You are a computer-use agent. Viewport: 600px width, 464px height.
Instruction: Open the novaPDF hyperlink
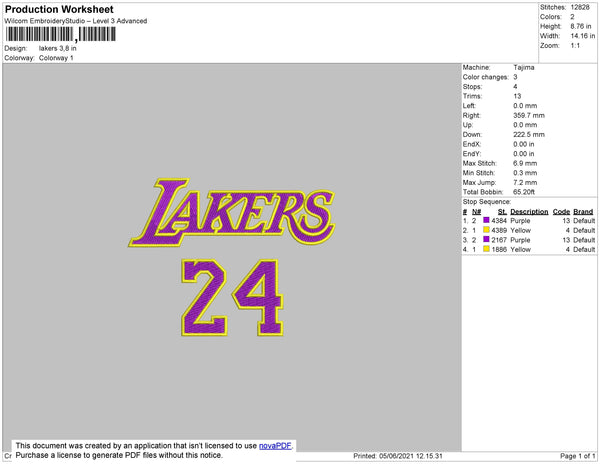[x=275, y=446]
